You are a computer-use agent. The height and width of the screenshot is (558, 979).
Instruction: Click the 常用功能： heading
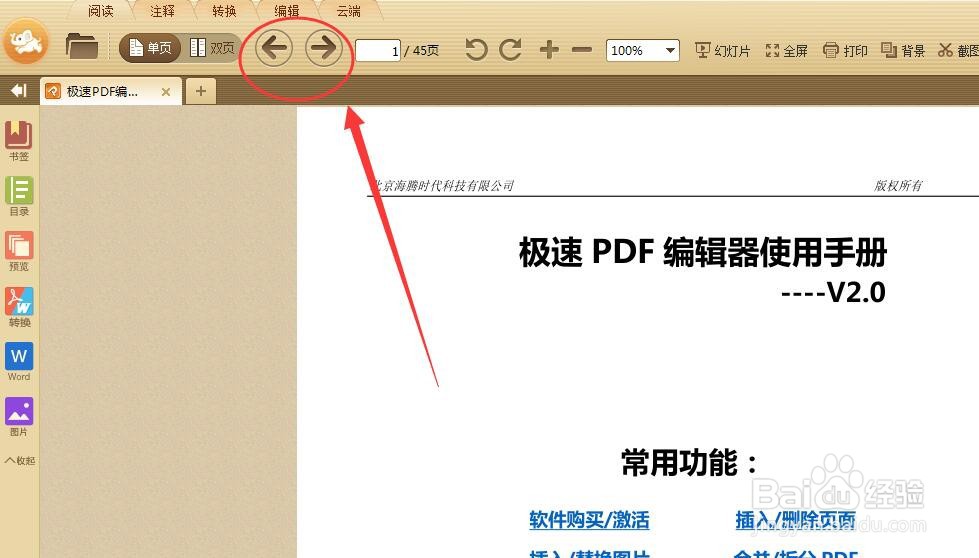pyautogui.click(x=690, y=463)
